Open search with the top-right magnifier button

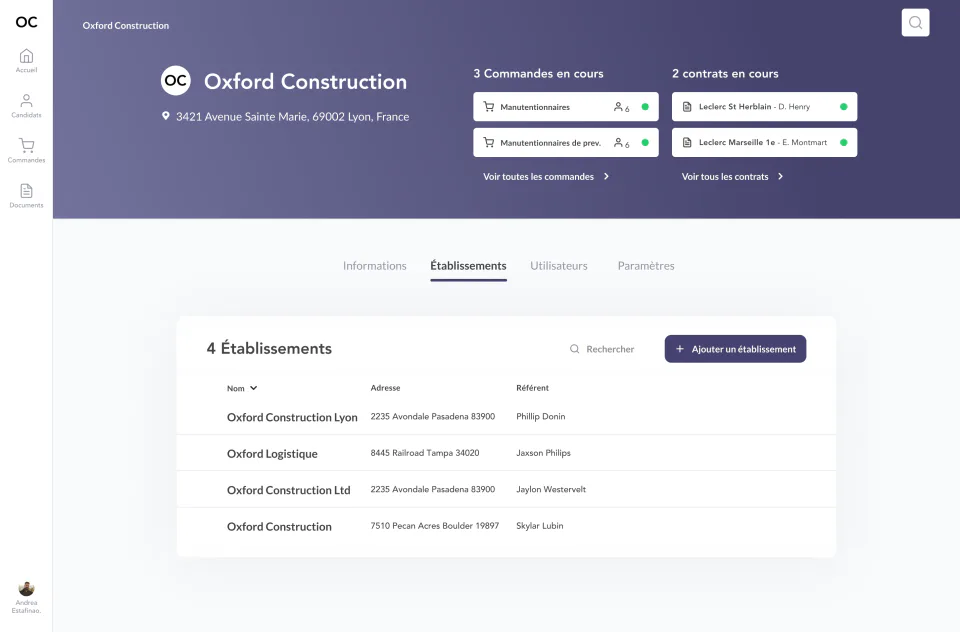[x=915, y=23]
